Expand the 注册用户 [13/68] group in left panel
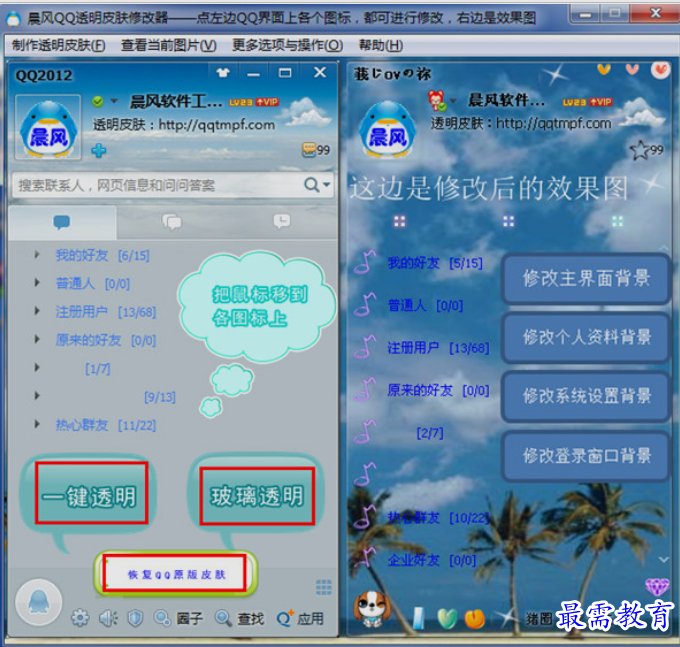 37,311
